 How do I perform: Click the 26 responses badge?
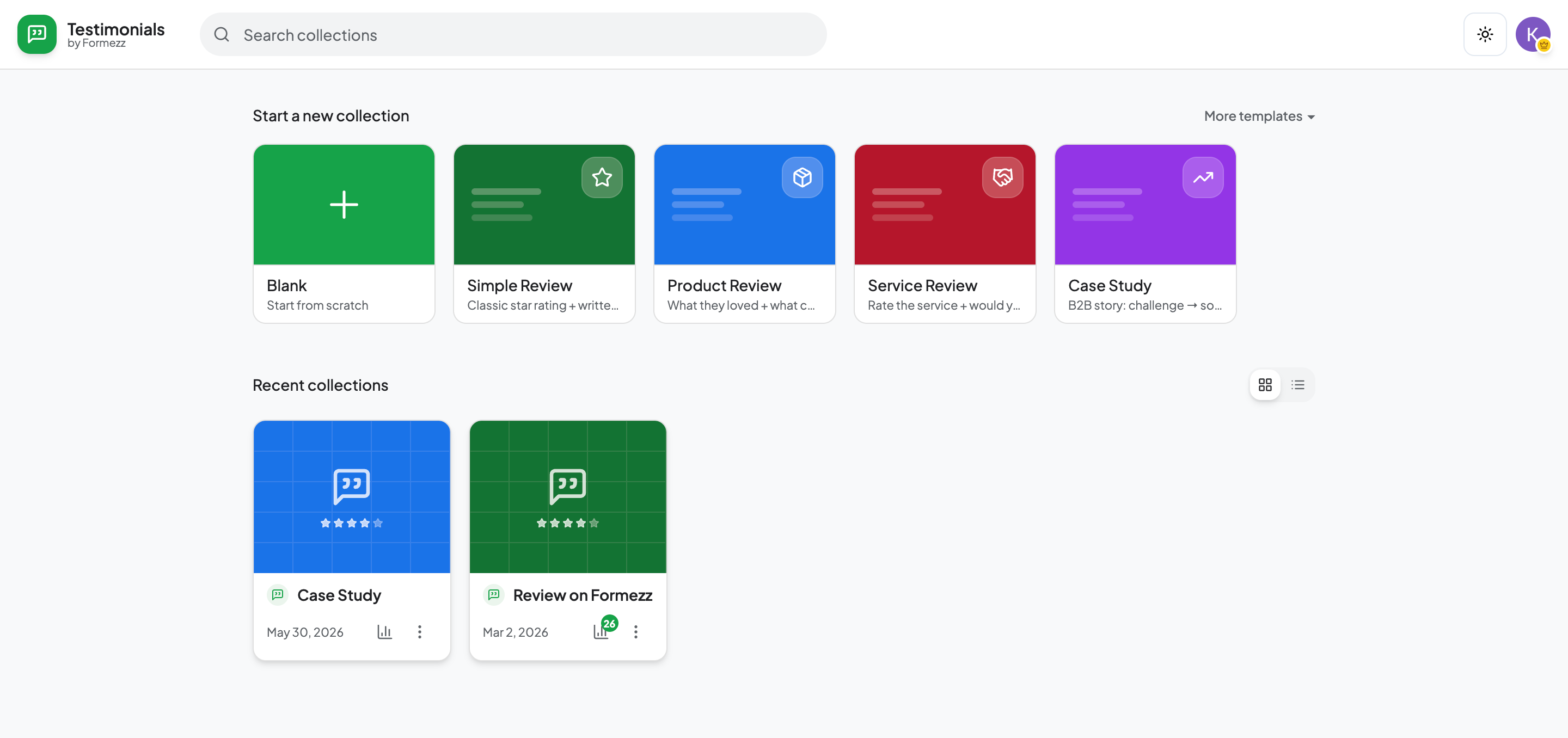[x=609, y=623]
